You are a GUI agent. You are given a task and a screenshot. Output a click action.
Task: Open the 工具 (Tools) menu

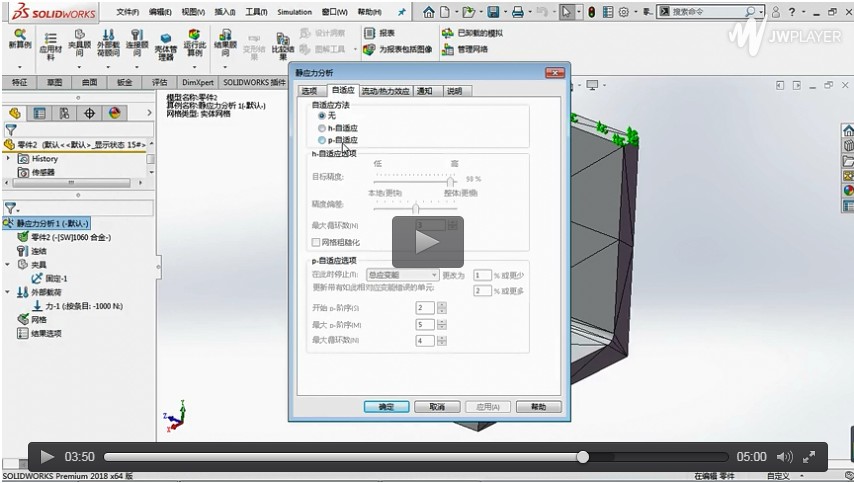[256, 12]
